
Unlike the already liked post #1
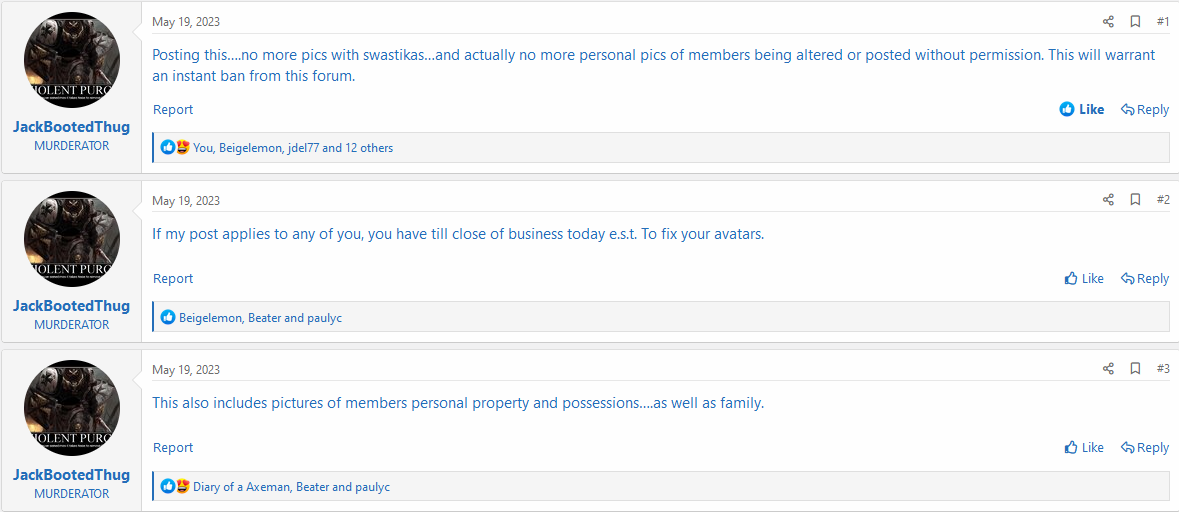click(1082, 110)
